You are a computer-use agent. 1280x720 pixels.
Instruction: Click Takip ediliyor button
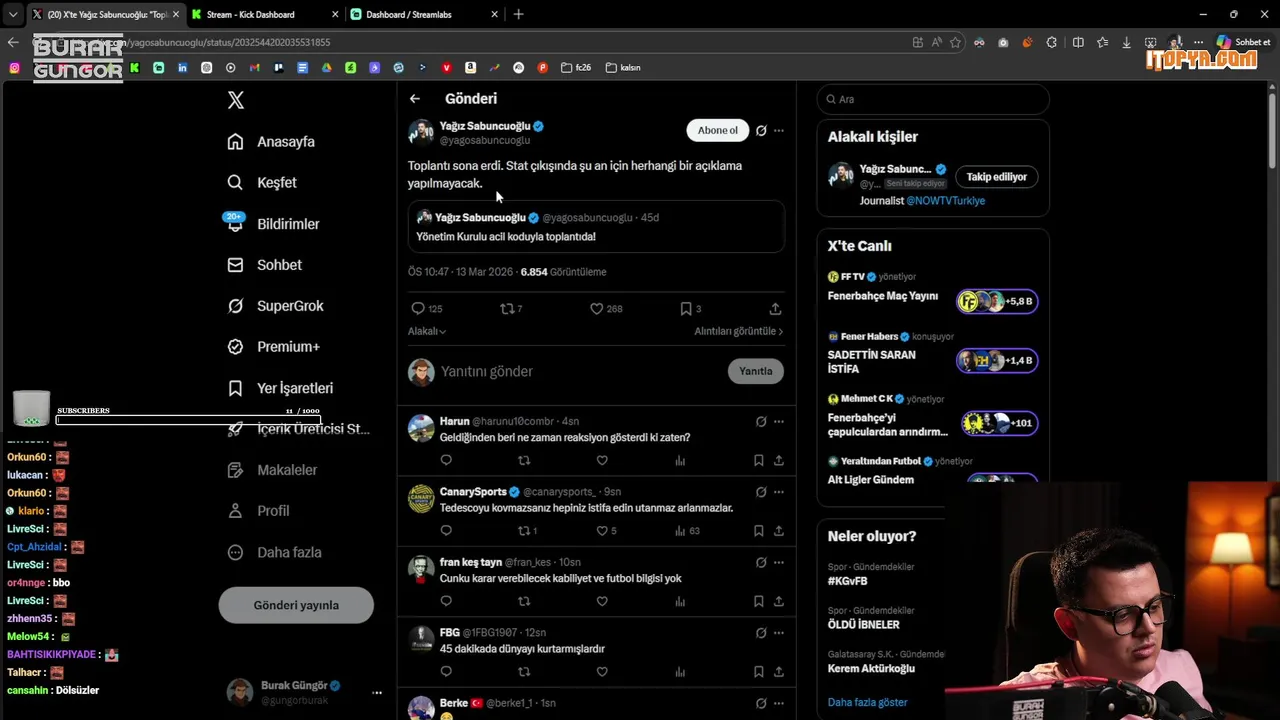point(997,177)
